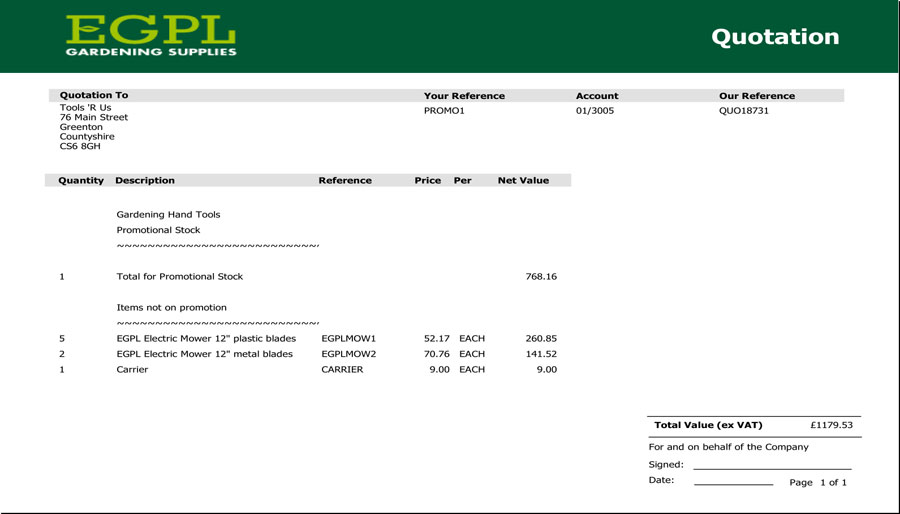The height and width of the screenshot is (514, 900).
Task: Select the 'Gardening Hand Tools' line
Action: [x=168, y=215]
